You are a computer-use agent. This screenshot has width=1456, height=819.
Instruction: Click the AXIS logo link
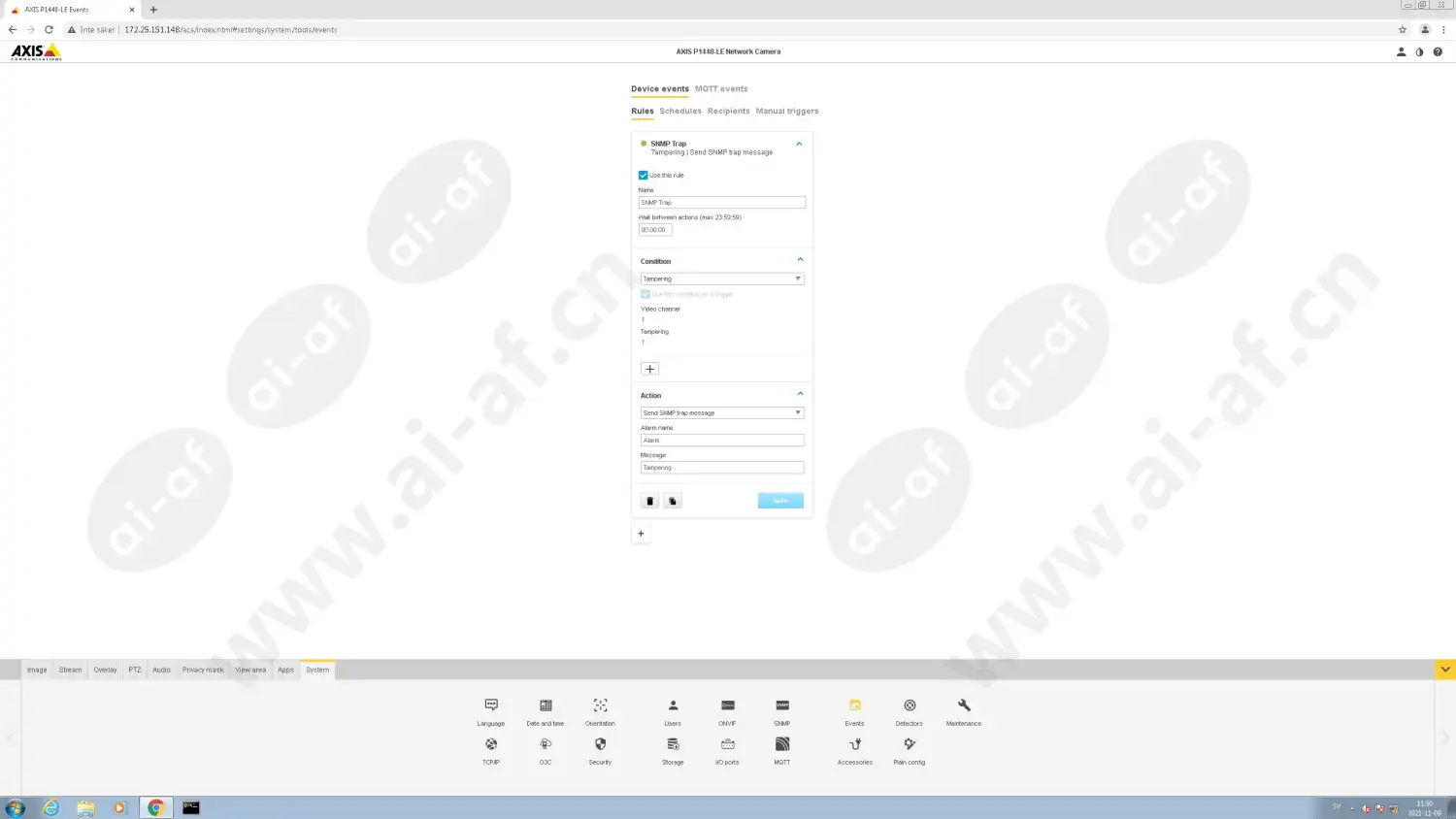click(x=36, y=51)
